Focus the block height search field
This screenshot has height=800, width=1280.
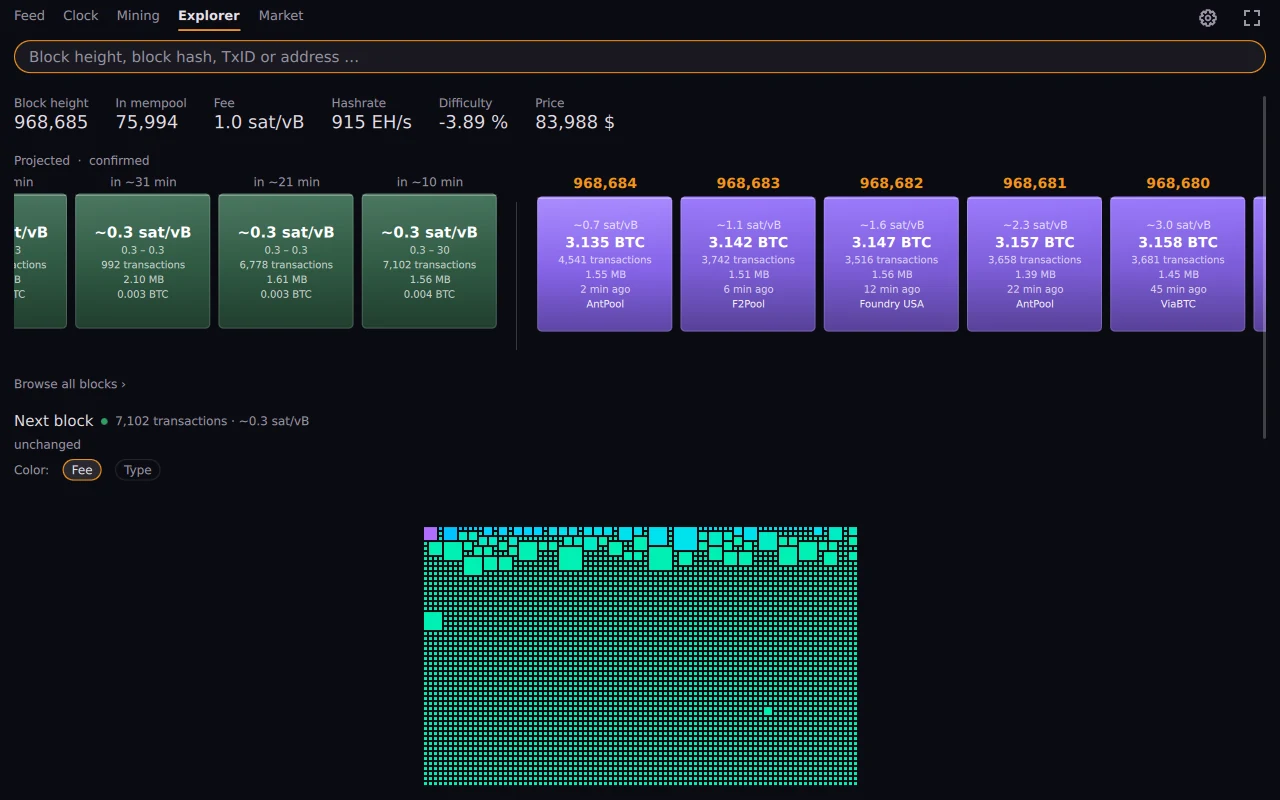(x=640, y=57)
